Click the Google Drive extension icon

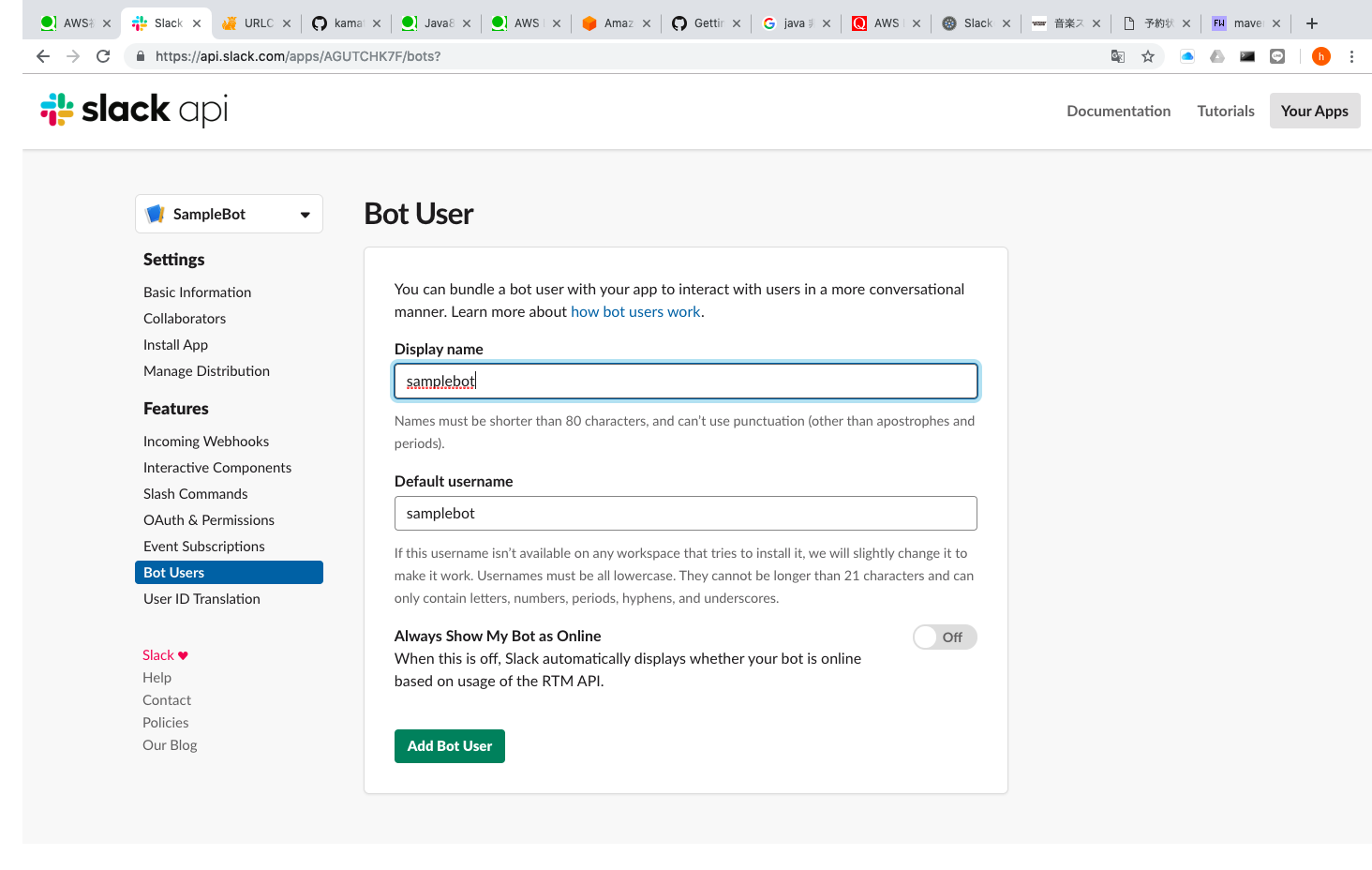[x=1217, y=56]
